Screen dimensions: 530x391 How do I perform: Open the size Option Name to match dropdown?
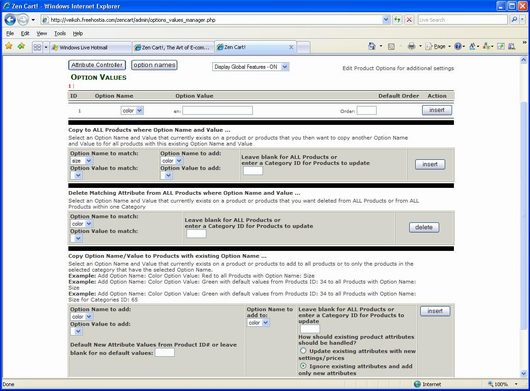(81, 161)
